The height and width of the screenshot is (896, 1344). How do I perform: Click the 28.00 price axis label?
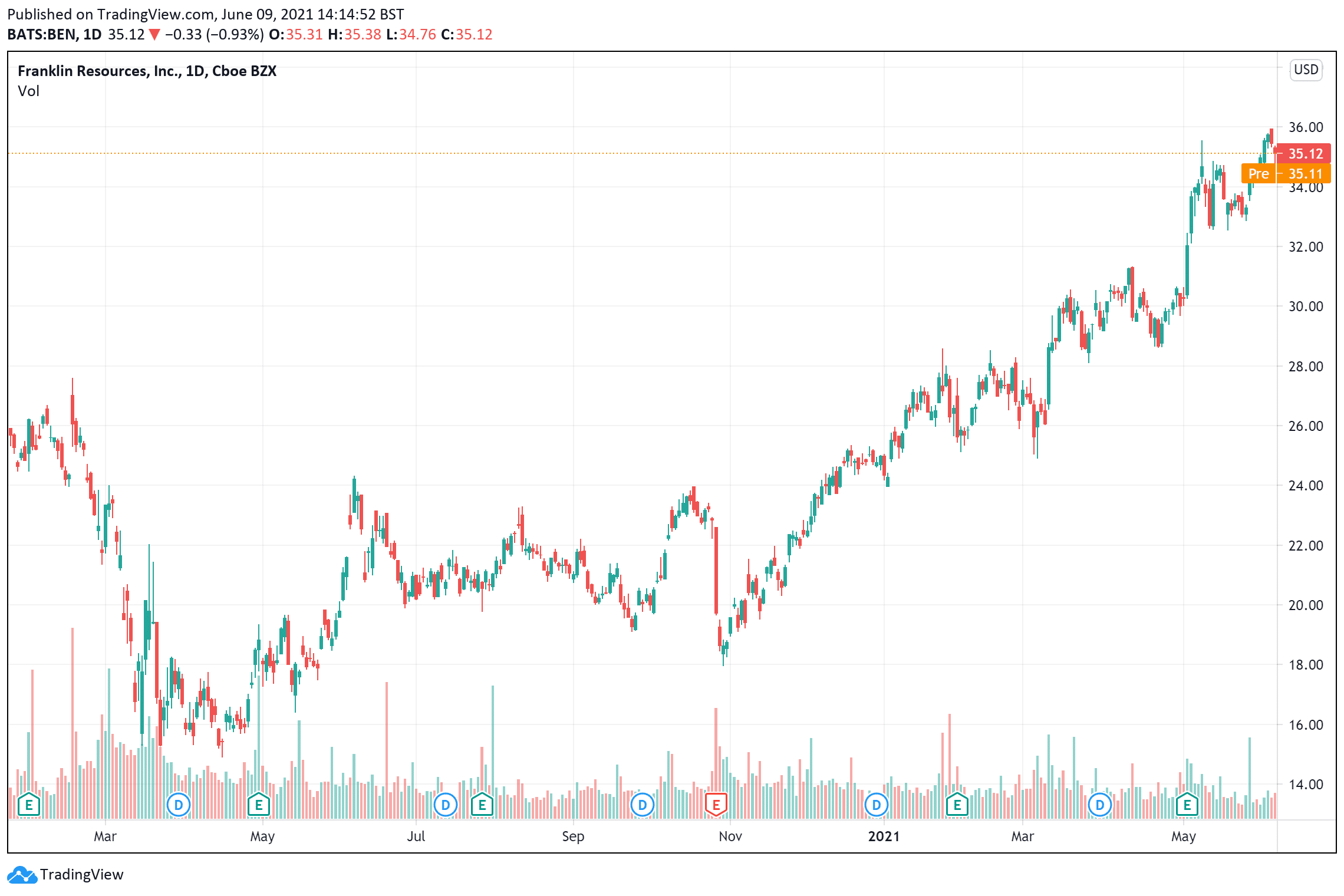(x=1306, y=367)
